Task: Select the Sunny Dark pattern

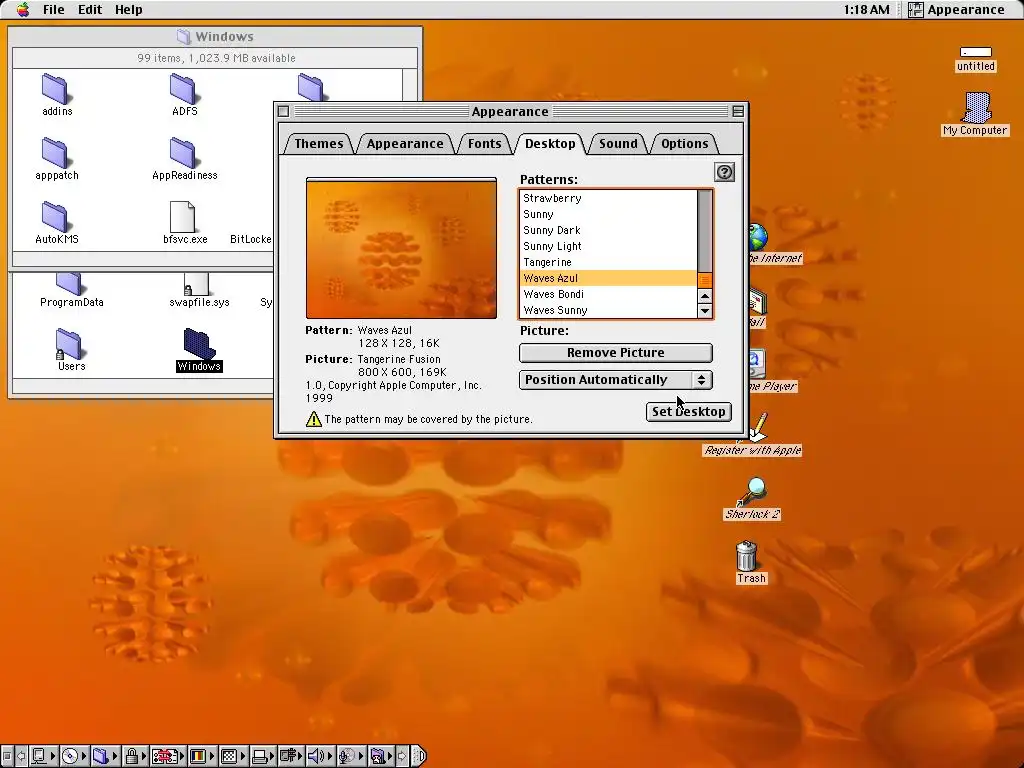Action: [609, 230]
